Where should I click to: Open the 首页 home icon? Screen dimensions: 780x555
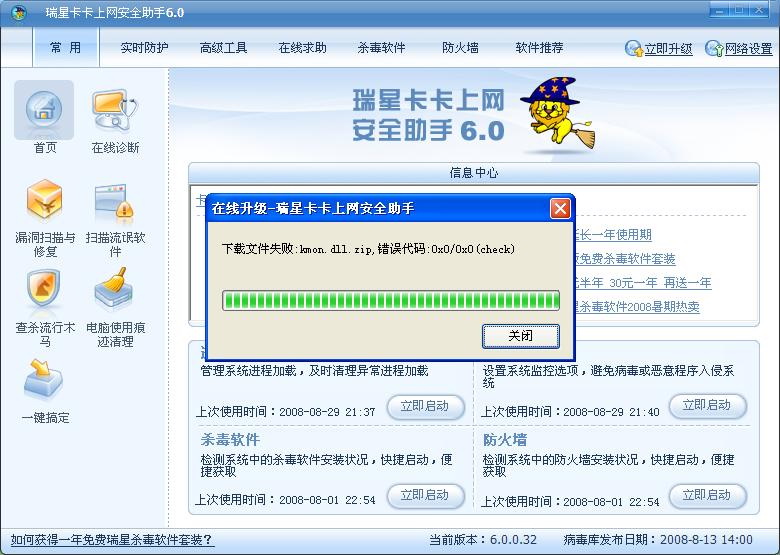pos(44,110)
